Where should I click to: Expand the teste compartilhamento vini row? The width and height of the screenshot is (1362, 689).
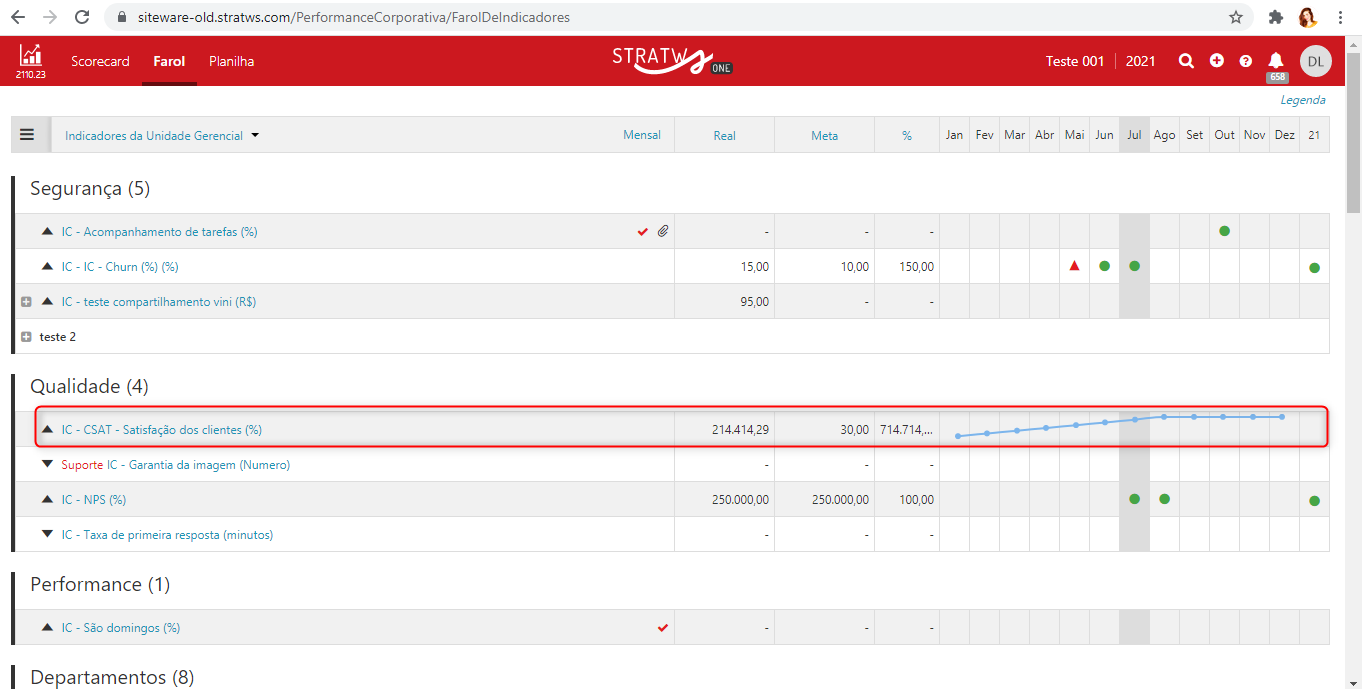pos(26,302)
